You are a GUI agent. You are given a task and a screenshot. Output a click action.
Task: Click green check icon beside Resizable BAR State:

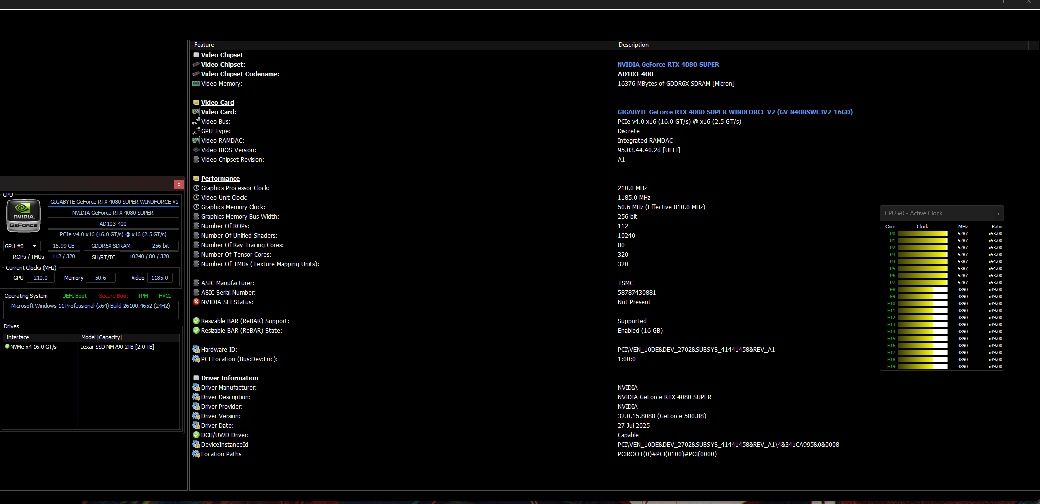tap(196, 330)
